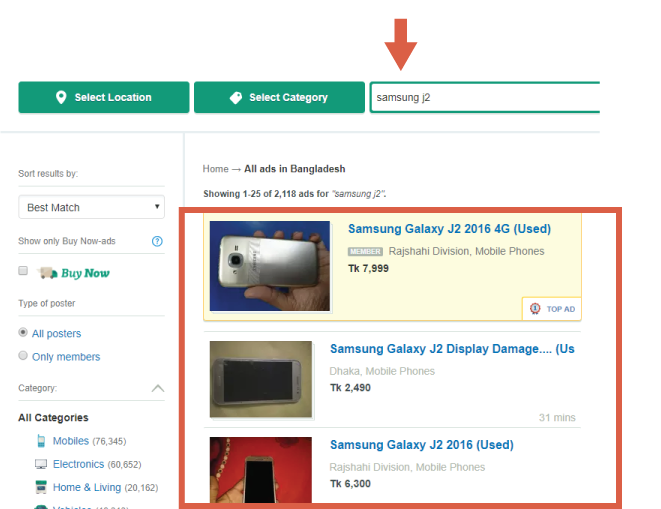Image resolution: width=661 pixels, height=509 pixels.
Task: Open Samsung Galaxy J2 2016 4G ad
Action: coord(449,229)
